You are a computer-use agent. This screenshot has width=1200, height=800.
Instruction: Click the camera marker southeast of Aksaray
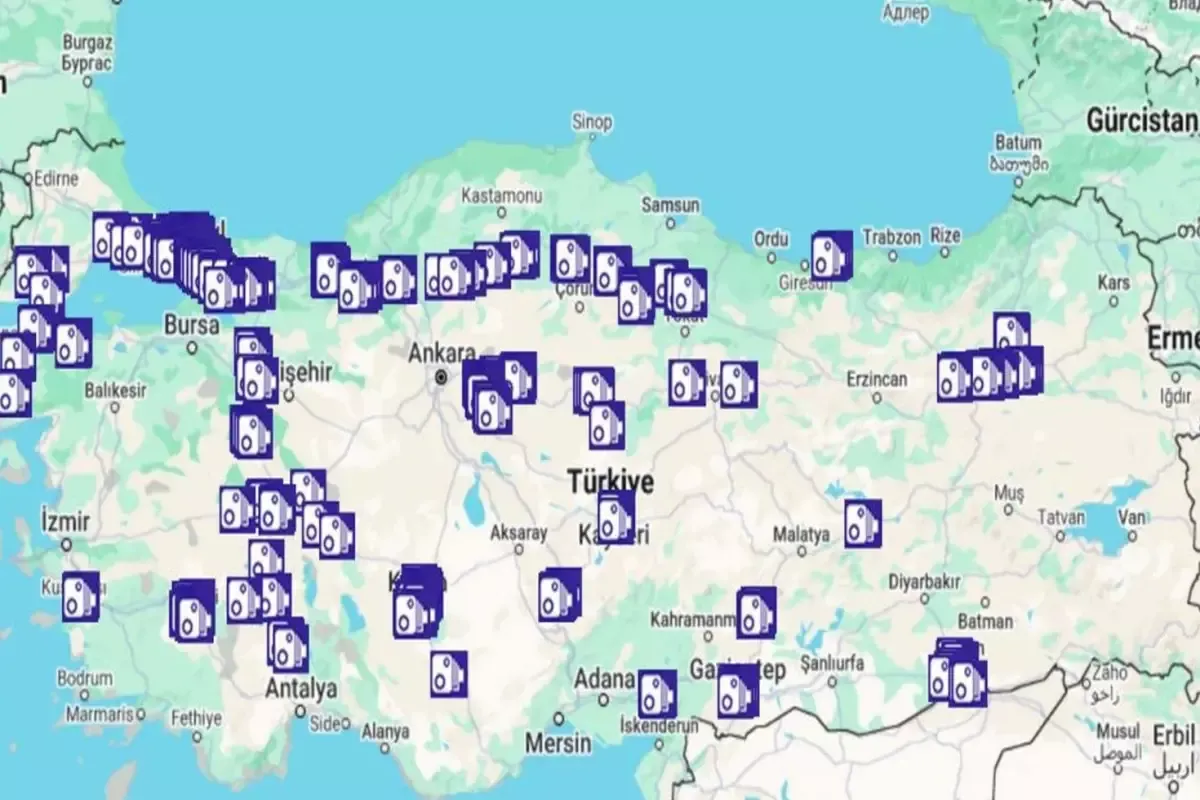(x=559, y=594)
